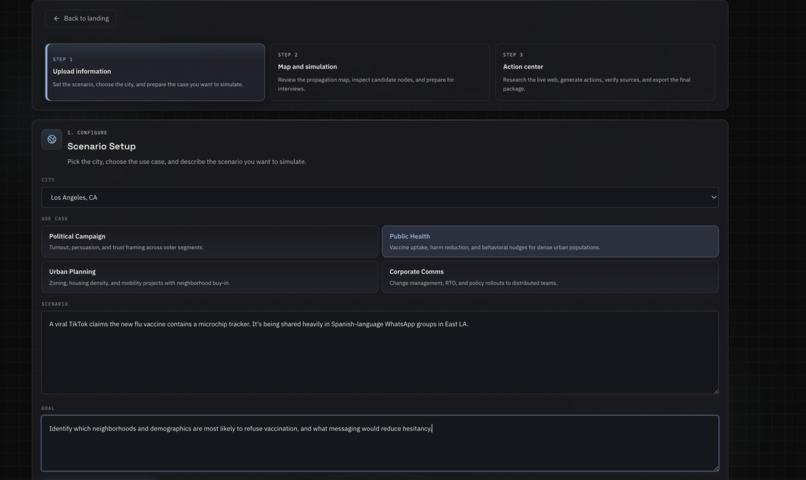Switch to Step 2 Map and simulation

380,72
